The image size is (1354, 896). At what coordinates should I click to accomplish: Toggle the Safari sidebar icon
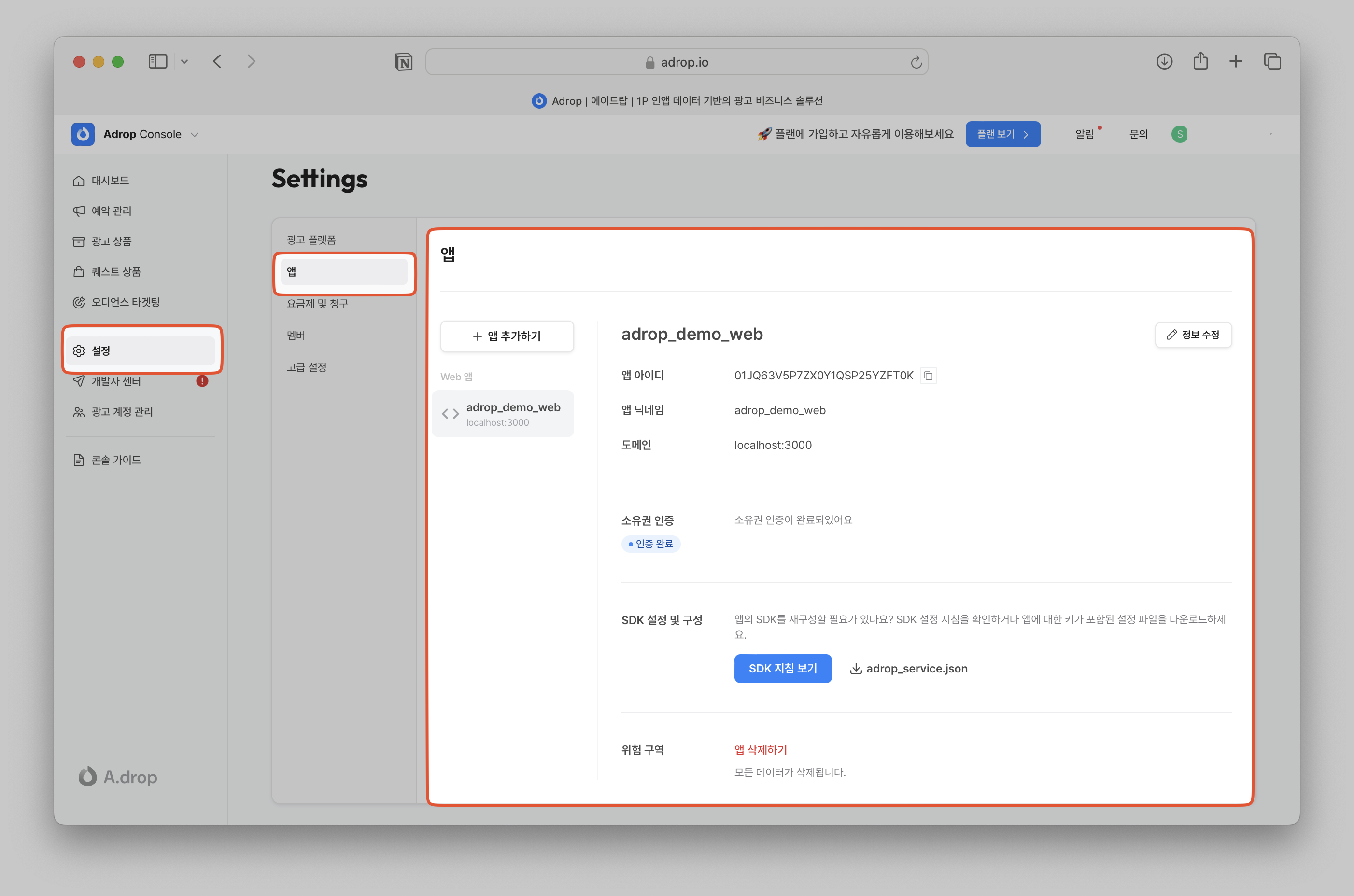[x=158, y=61]
